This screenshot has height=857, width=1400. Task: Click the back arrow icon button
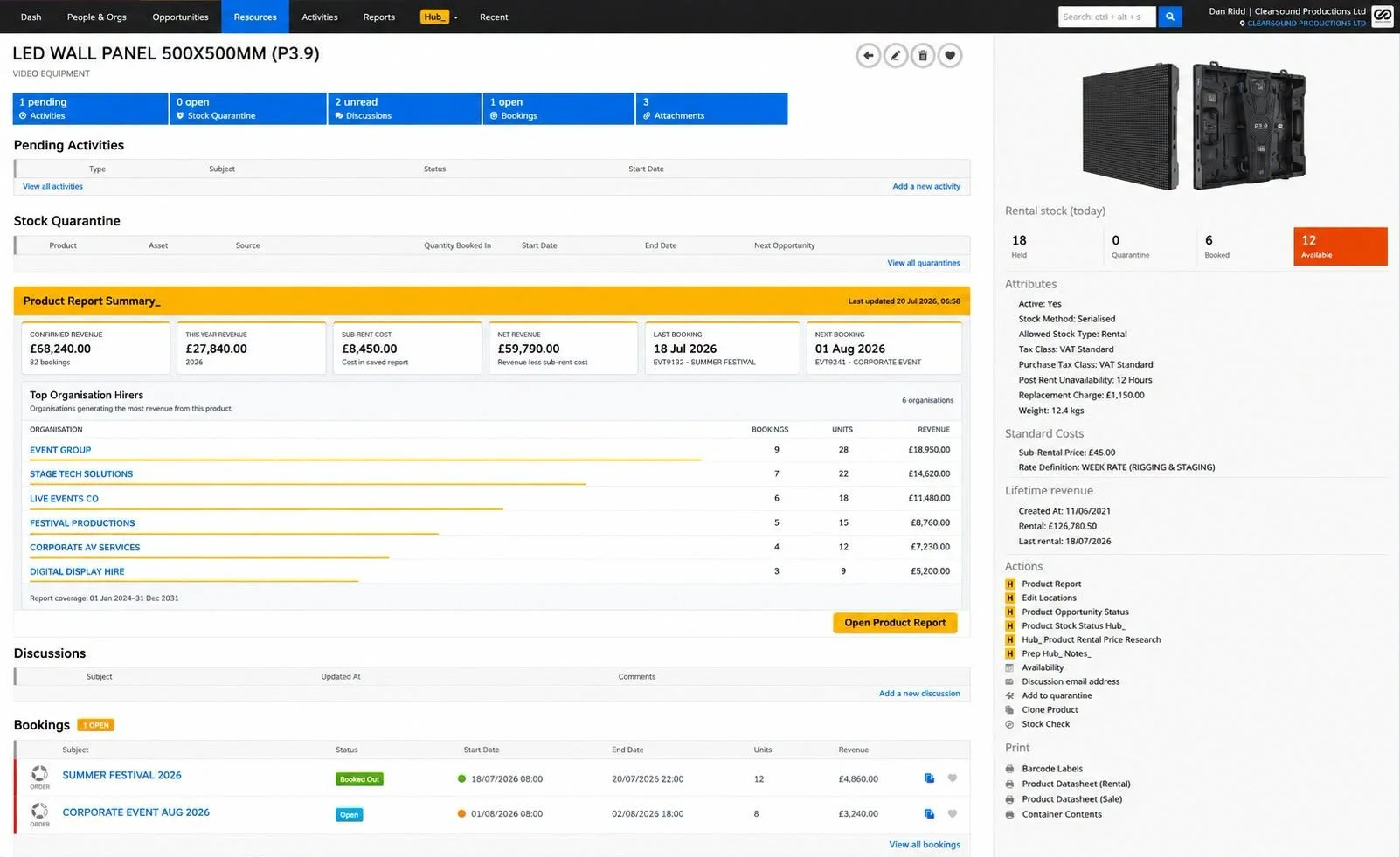[868, 56]
